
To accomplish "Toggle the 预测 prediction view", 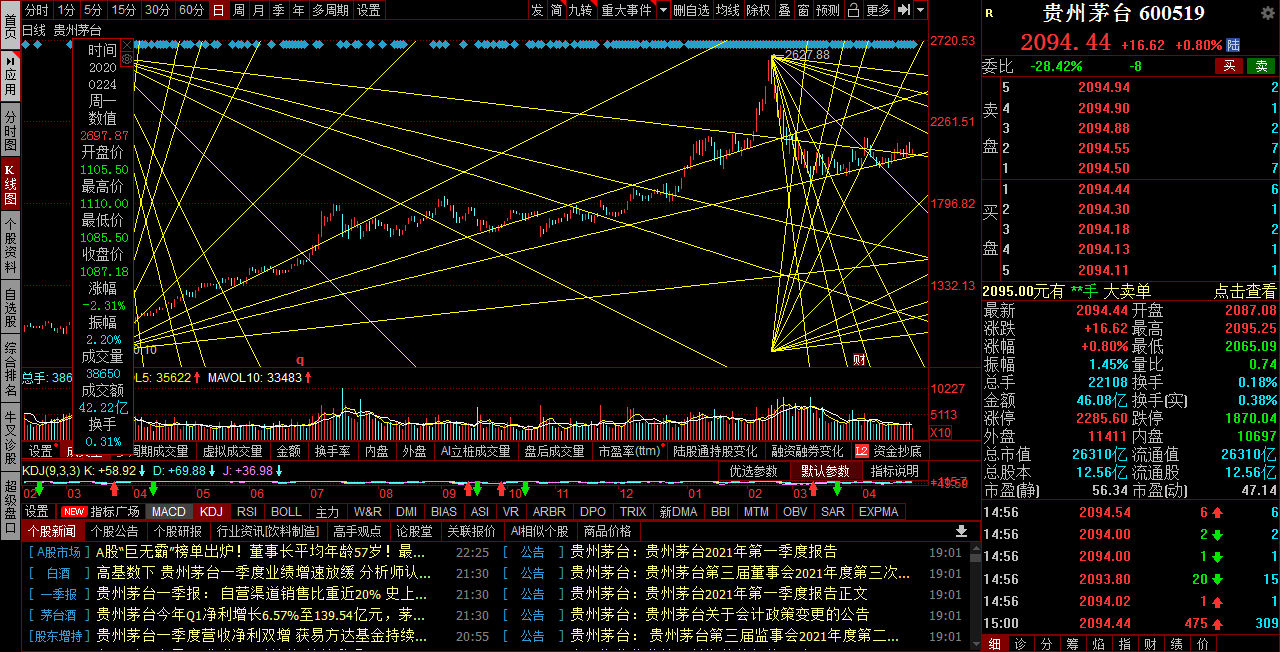I will tap(828, 10).
